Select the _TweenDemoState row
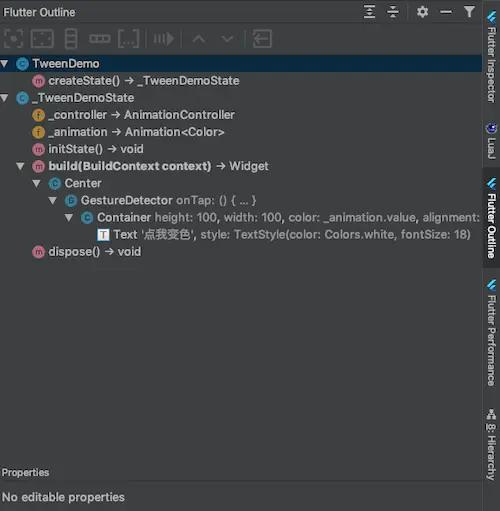 241,98
